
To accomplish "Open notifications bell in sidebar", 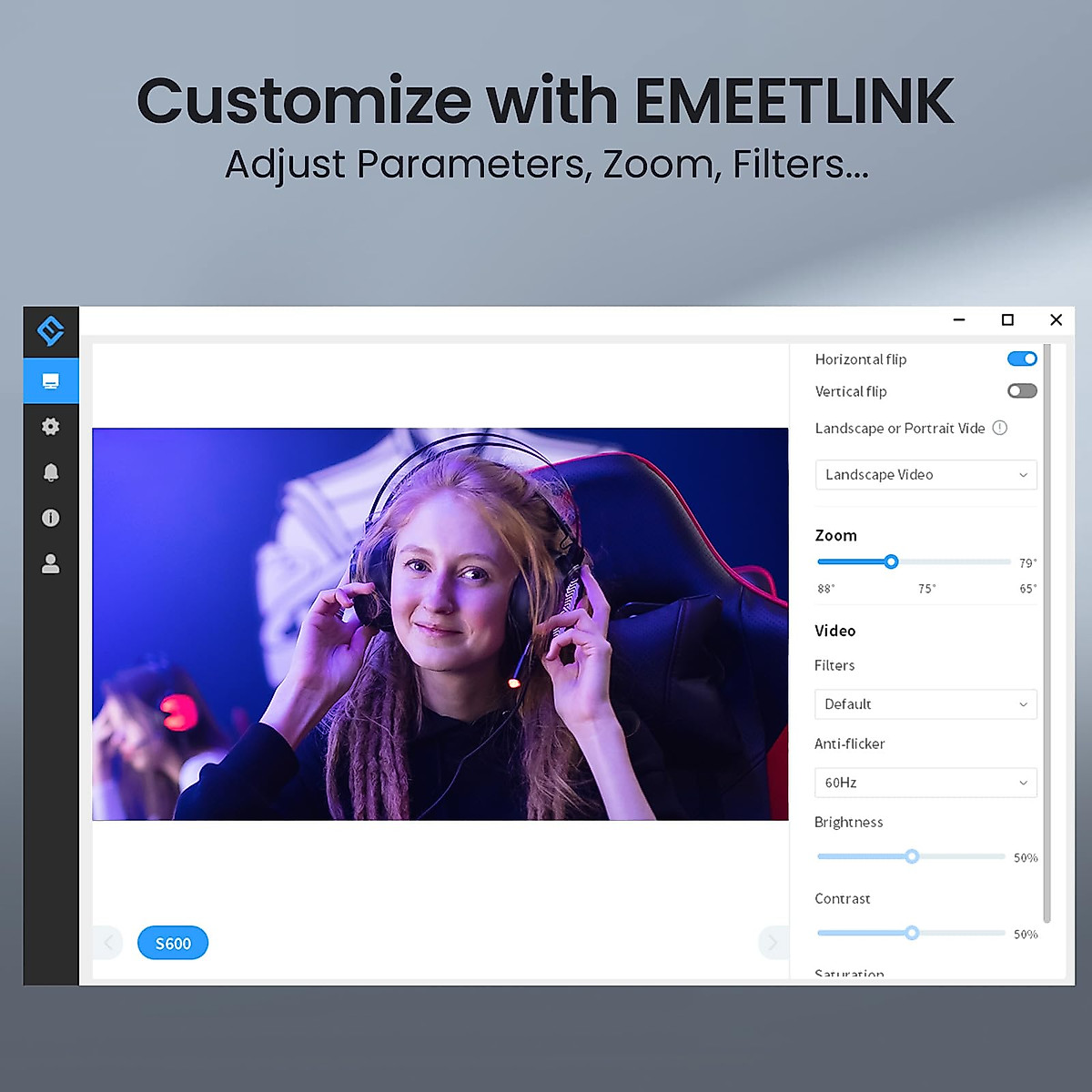I will pos(51,472).
